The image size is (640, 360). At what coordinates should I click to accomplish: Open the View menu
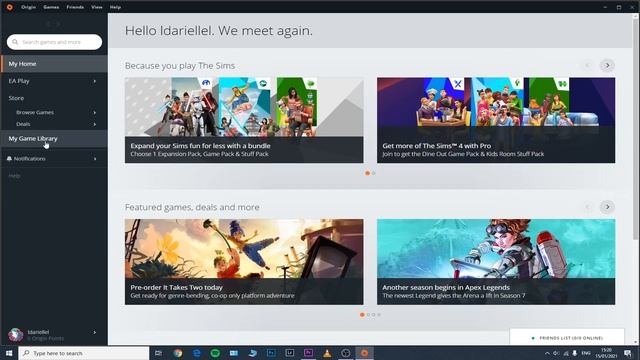tap(97, 7)
